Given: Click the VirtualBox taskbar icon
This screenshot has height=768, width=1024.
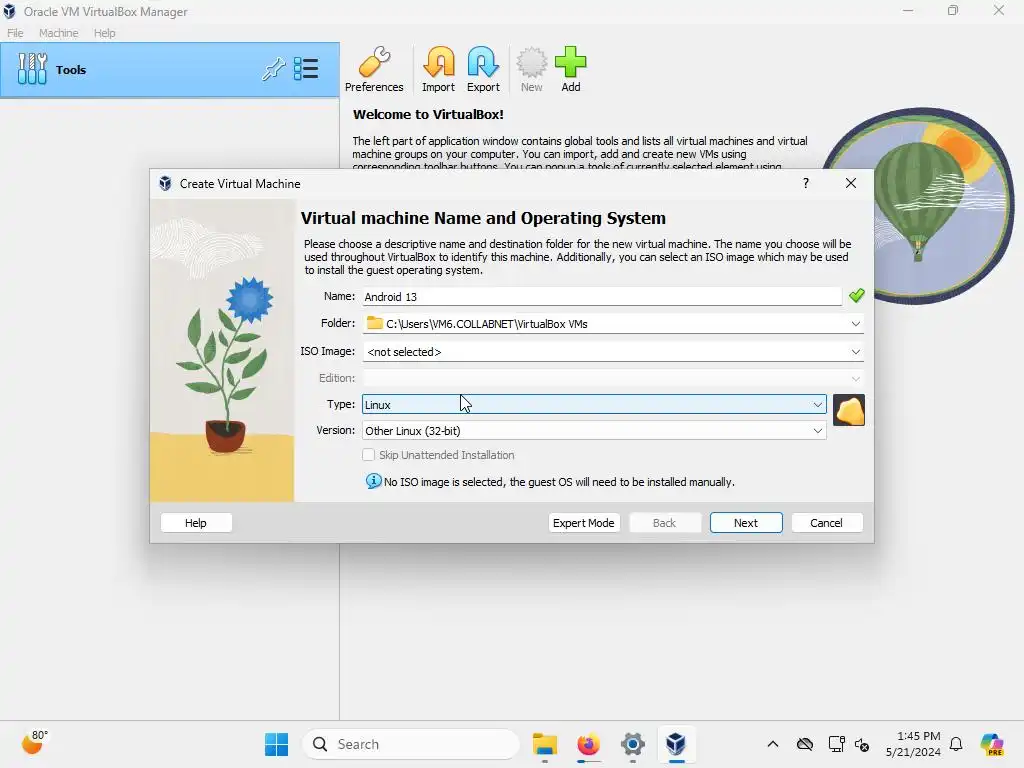Looking at the screenshot, I should click(x=676, y=744).
